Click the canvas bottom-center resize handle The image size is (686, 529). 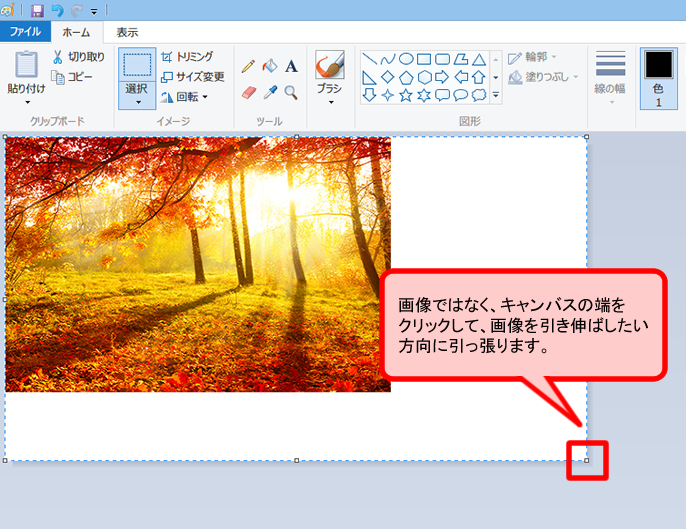coord(297,460)
